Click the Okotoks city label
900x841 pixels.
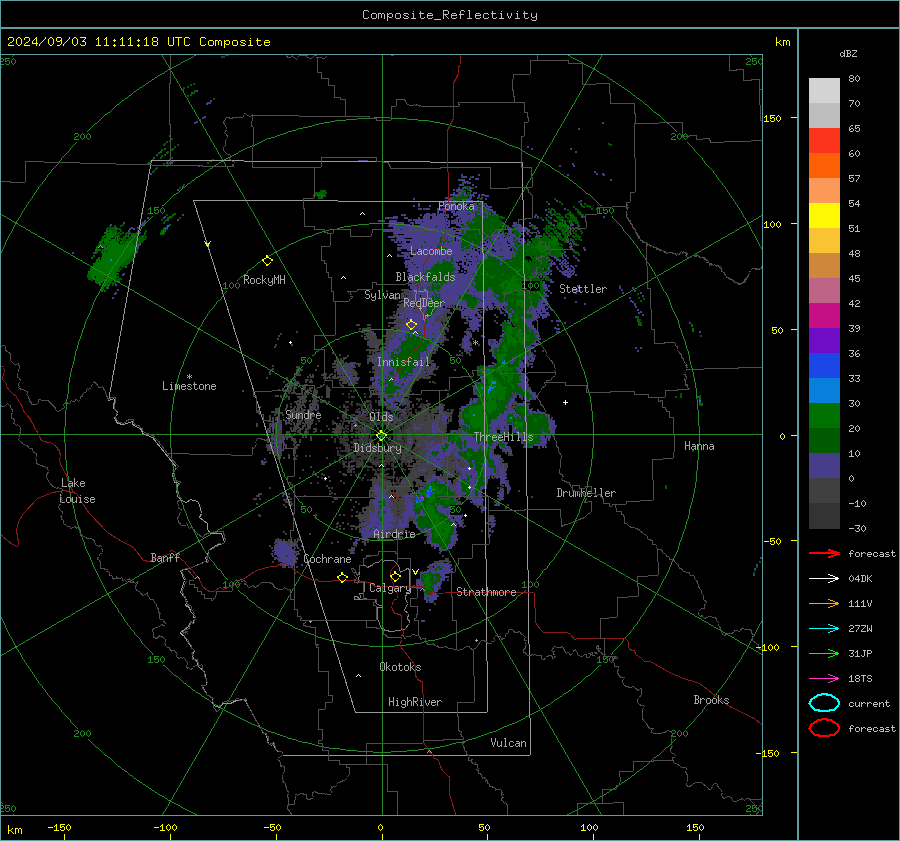[x=400, y=667]
